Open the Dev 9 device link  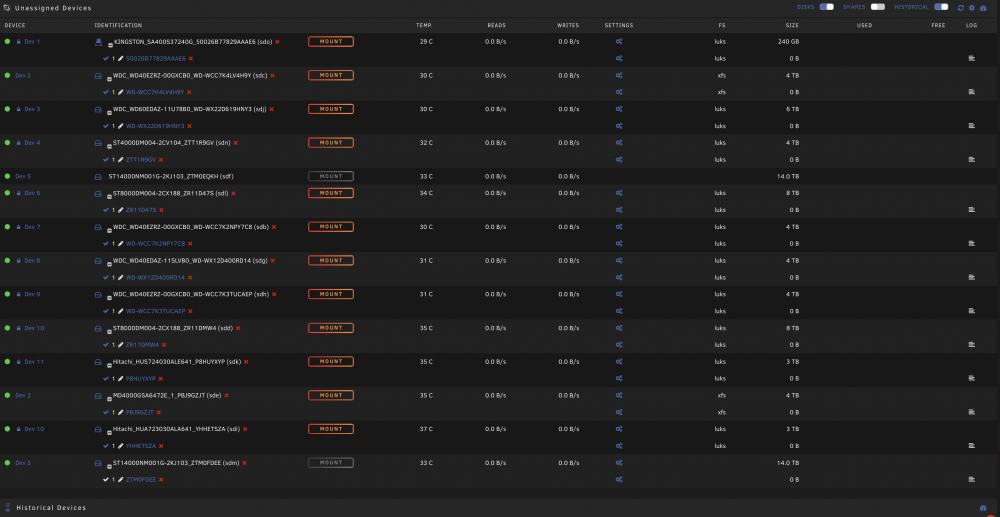coord(32,295)
